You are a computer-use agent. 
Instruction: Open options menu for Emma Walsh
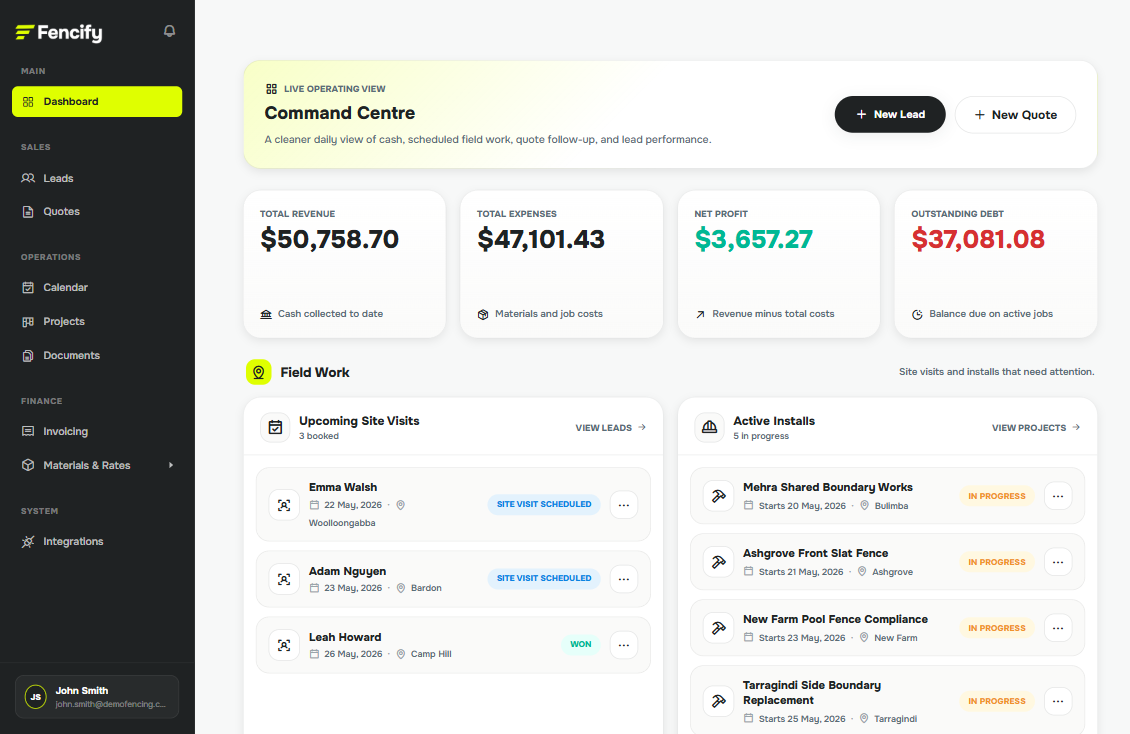pos(624,505)
